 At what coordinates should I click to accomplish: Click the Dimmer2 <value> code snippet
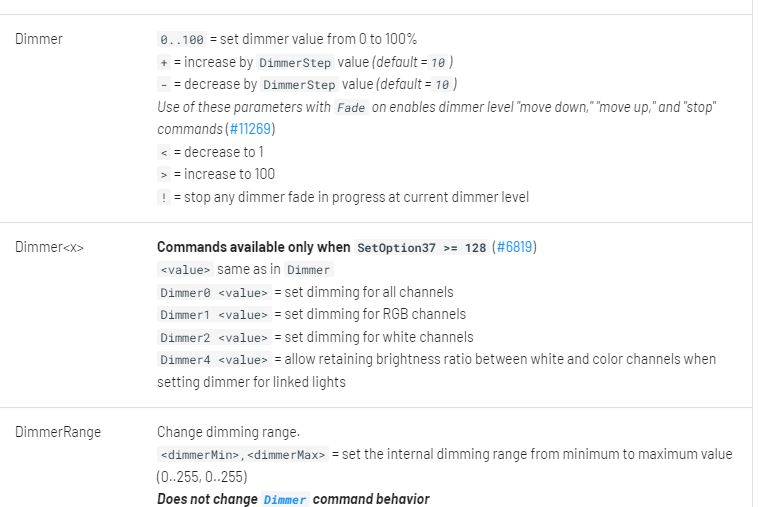coord(213,338)
